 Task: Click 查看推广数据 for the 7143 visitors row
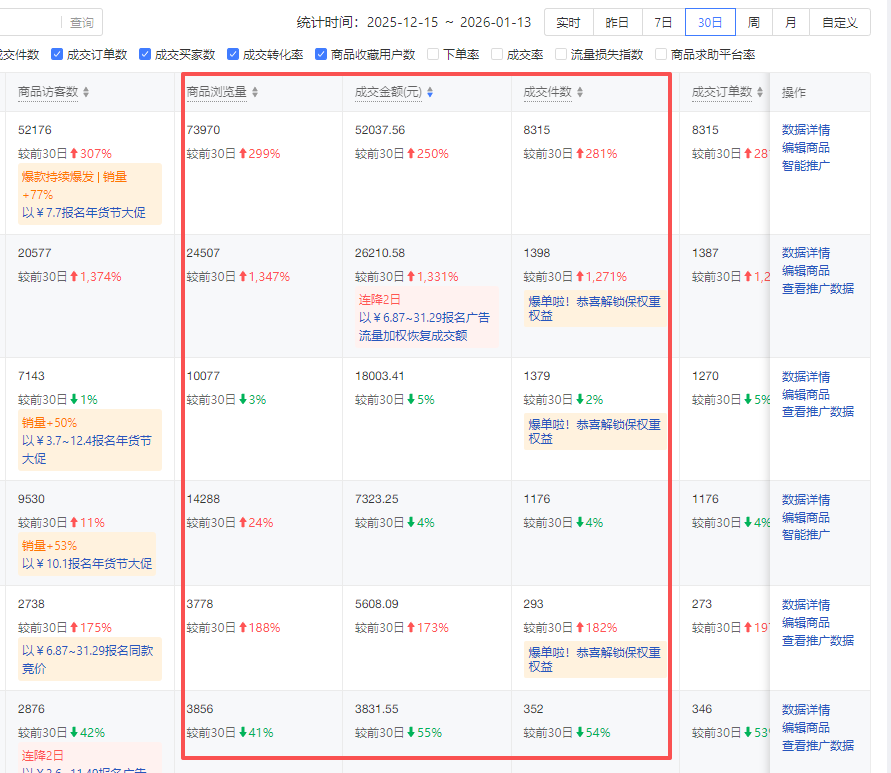[x=818, y=412]
